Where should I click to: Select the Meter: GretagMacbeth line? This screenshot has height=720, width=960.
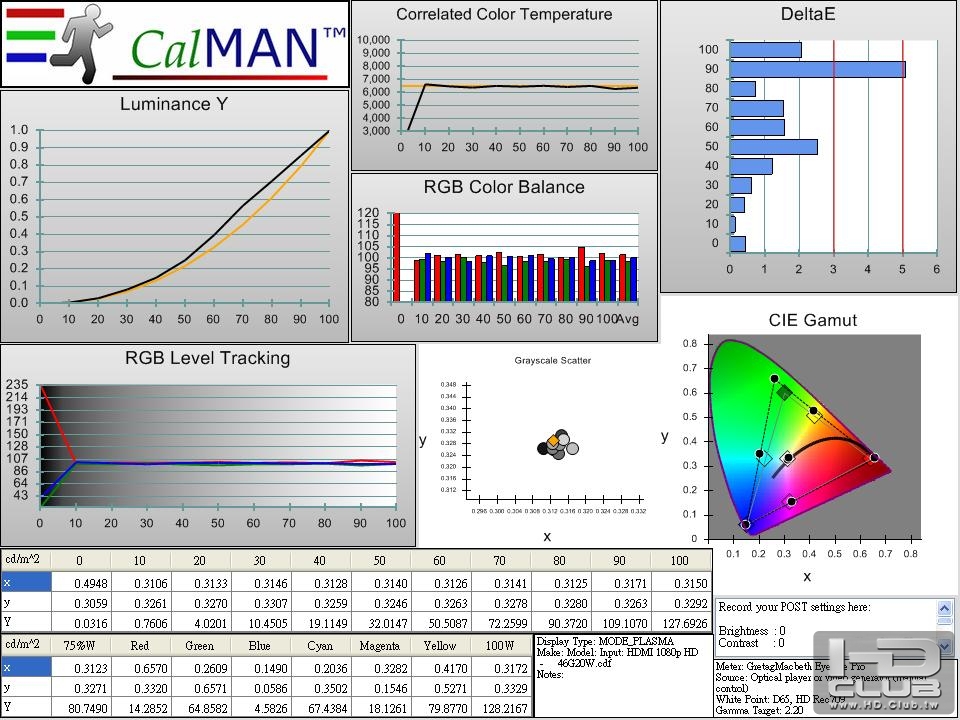click(790, 666)
